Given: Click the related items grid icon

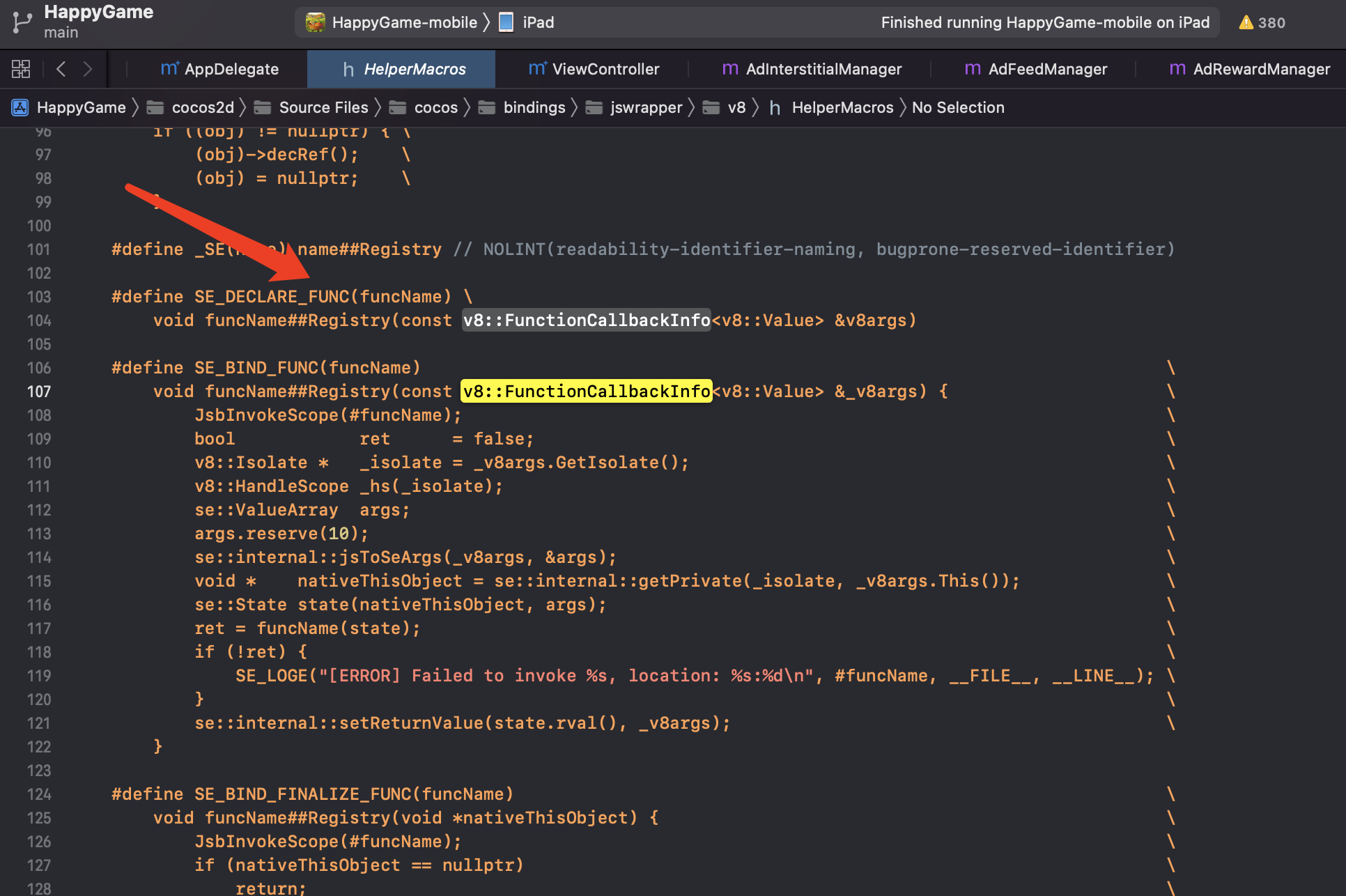Looking at the screenshot, I should [x=21, y=69].
